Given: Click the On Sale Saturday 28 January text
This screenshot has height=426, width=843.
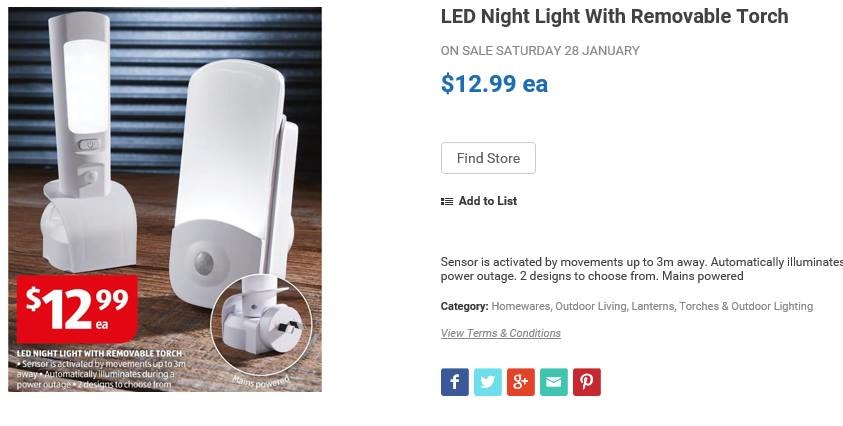Looking at the screenshot, I should tap(540, 51).
